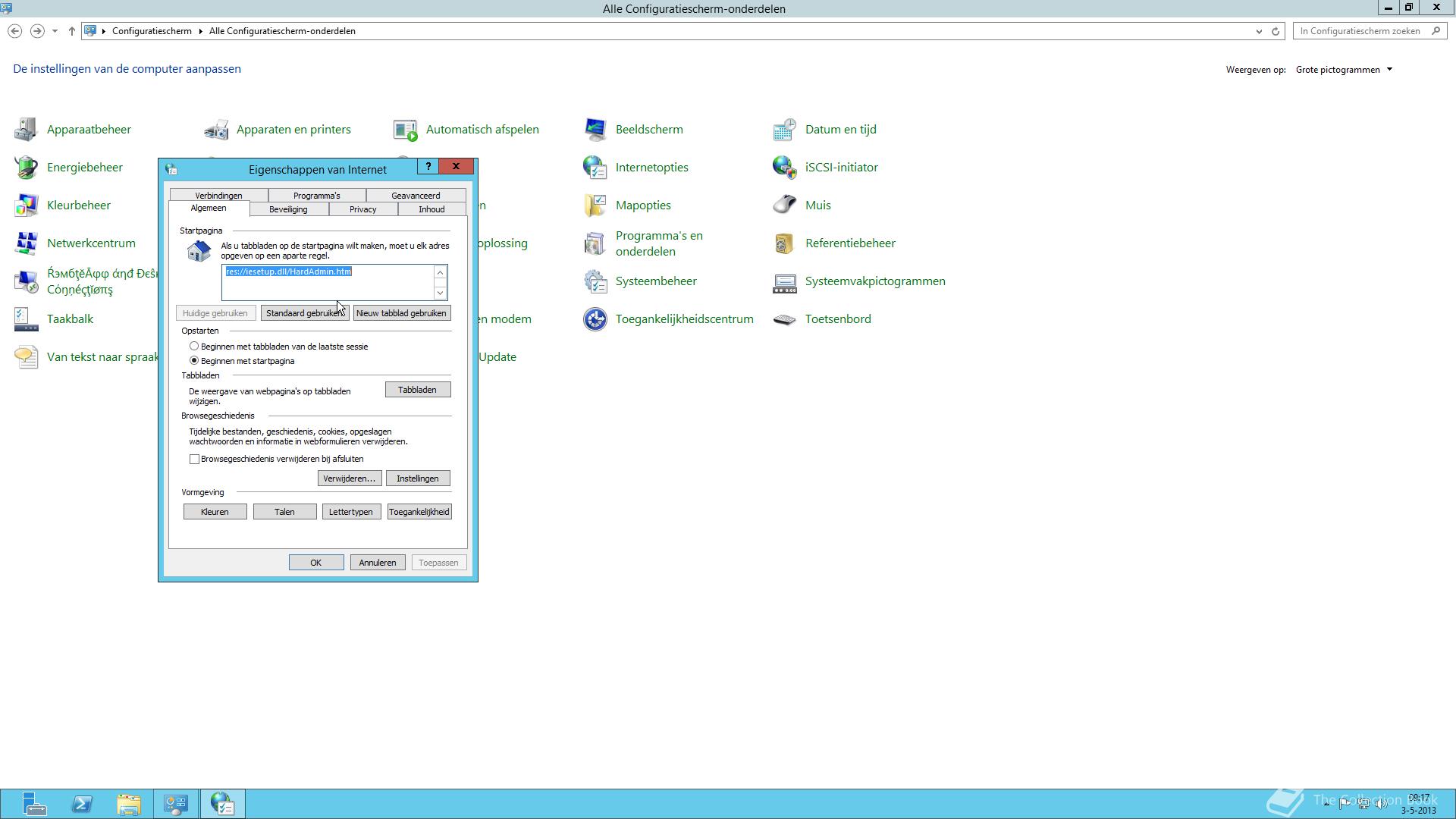This screenshot has width=1456, height=819.
Task: Select 'Beginnen met startpagina' radio button
Action: click(x=194, y=361)
